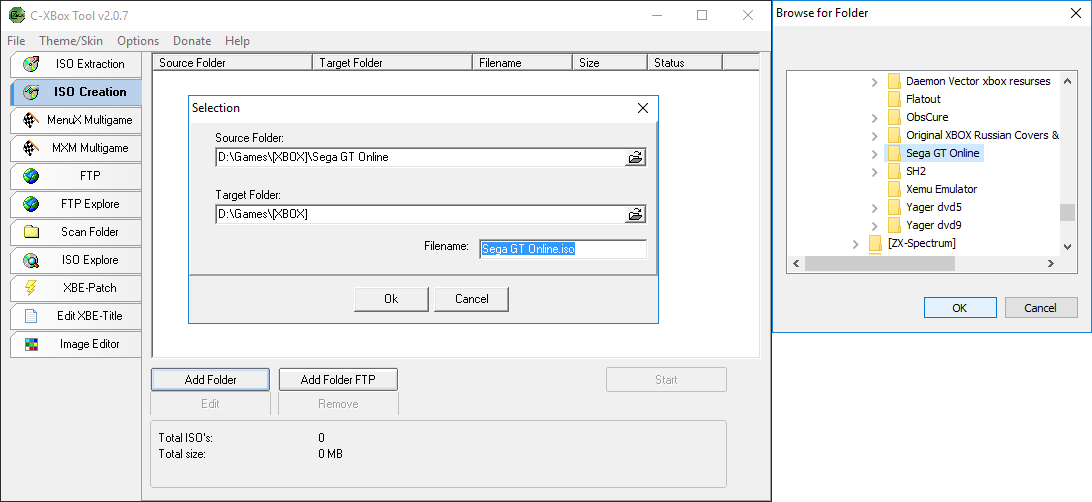1092x502 pixels.
Task: Cancel the Browse for Folder dialog
Action: click(x=1040, y=308)
